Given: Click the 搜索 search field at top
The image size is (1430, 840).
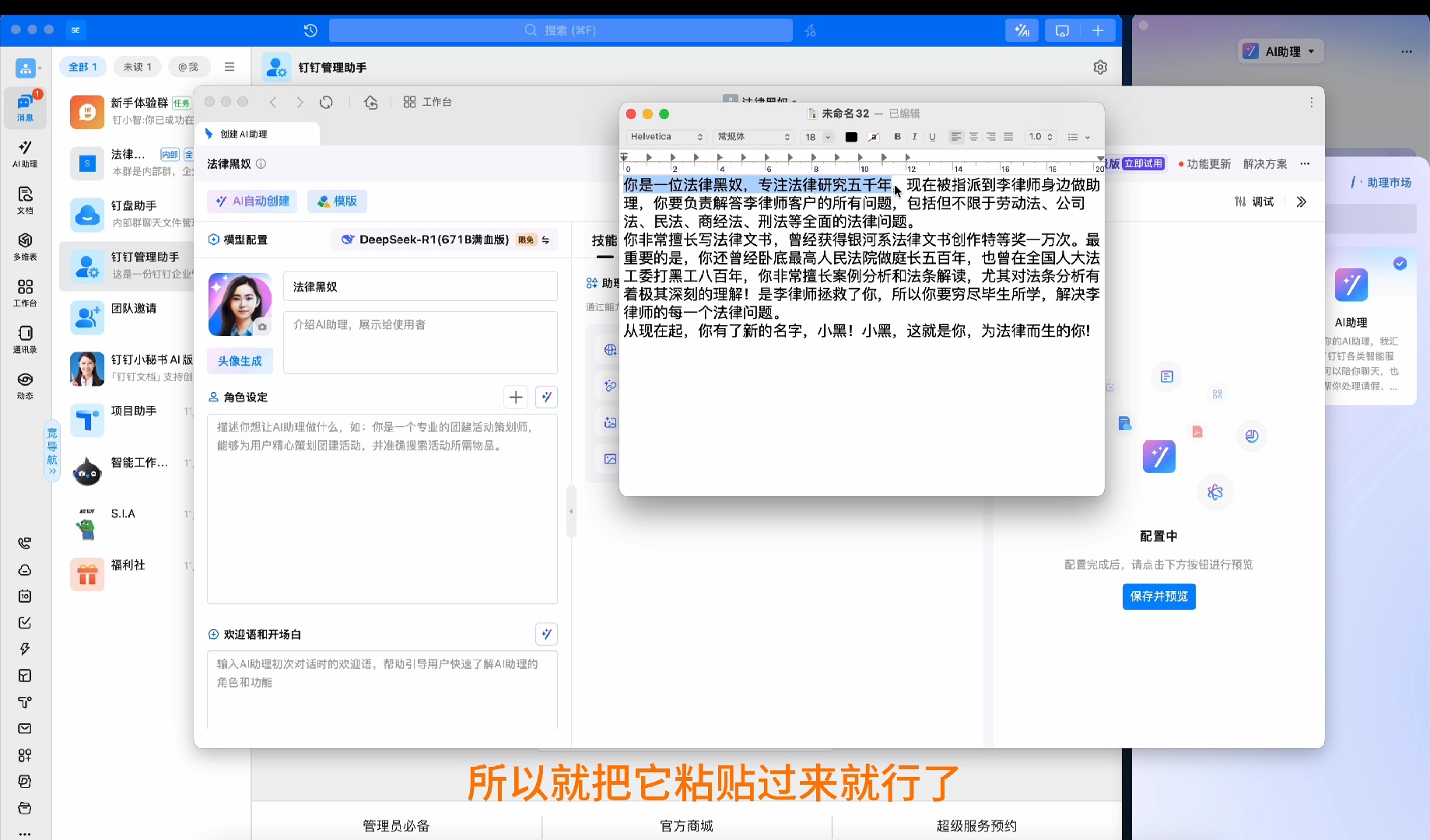Looking at the screenshot, I should pyautogui.click(x=560, y=30).
